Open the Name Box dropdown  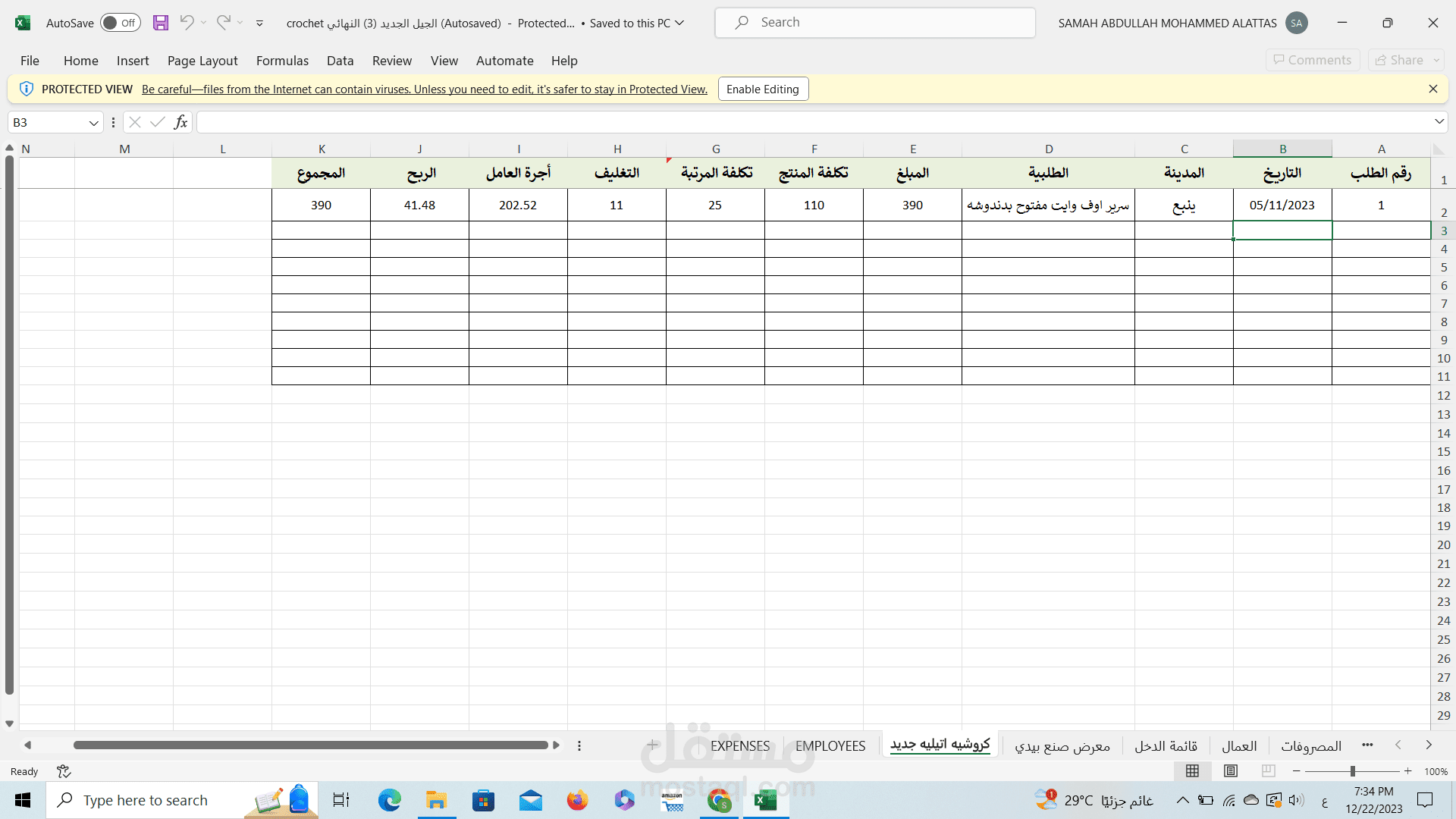pos(93,123)
